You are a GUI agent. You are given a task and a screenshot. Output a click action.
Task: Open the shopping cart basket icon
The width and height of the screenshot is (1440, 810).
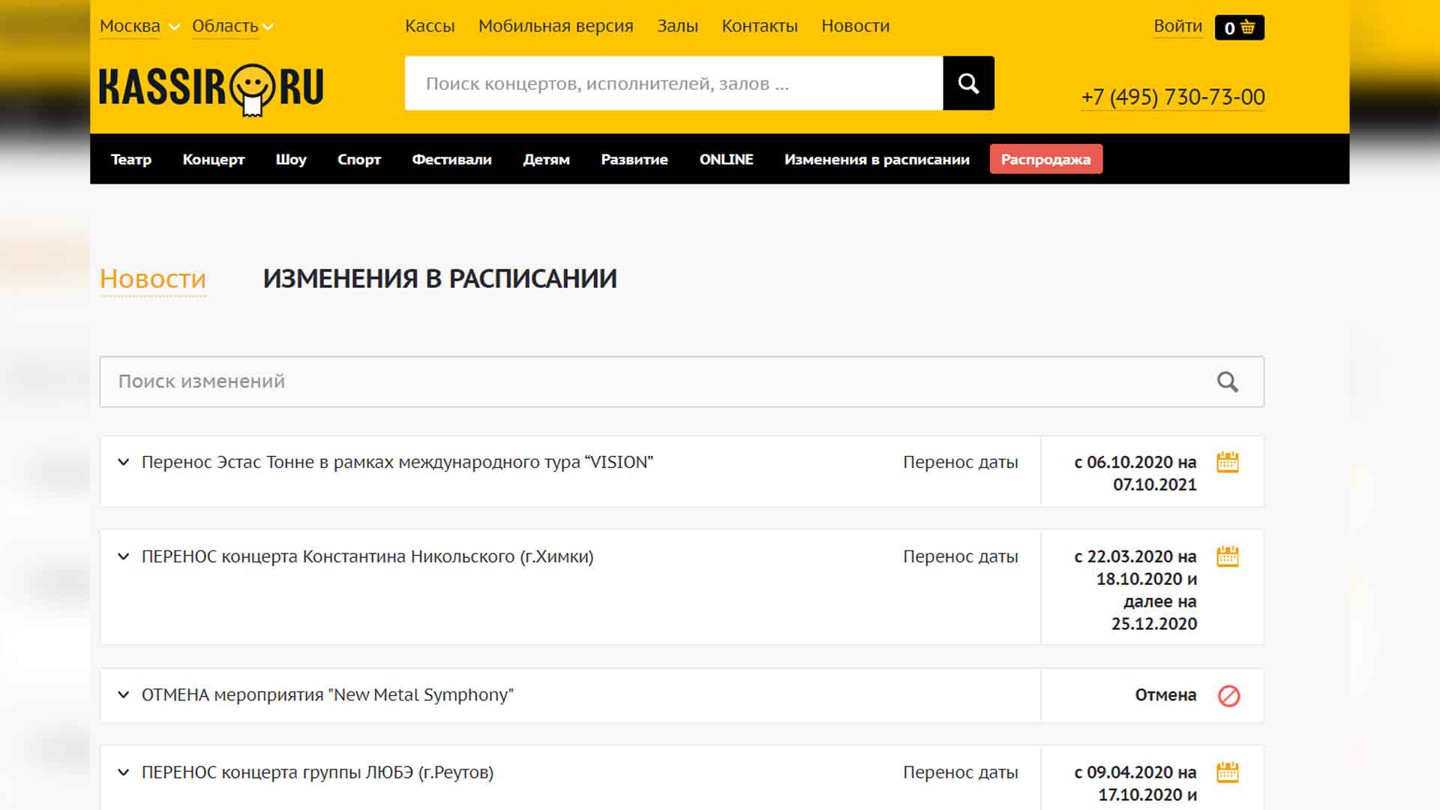(x=1239, y=28)
